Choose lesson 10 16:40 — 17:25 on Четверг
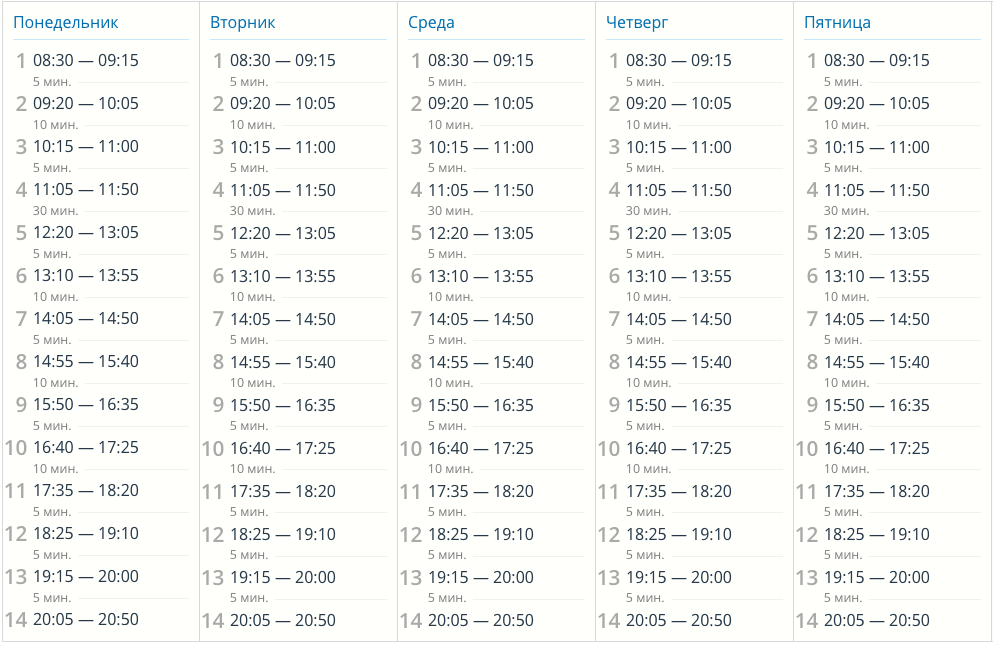 click(x=679, y=448)
